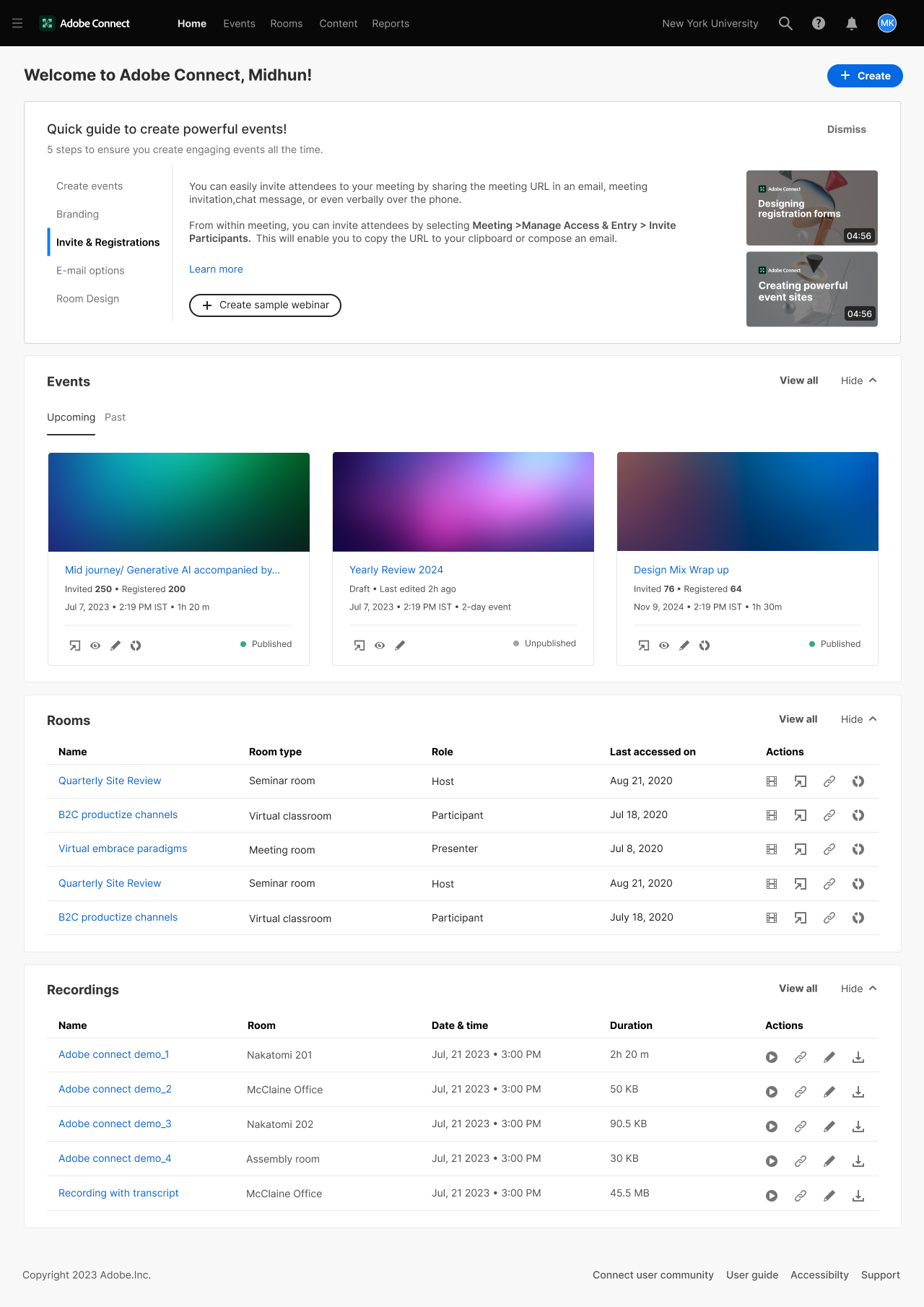Go to the Home nav tab
This screenshot has height=1307, width=924.
click(x=192, y=23)
